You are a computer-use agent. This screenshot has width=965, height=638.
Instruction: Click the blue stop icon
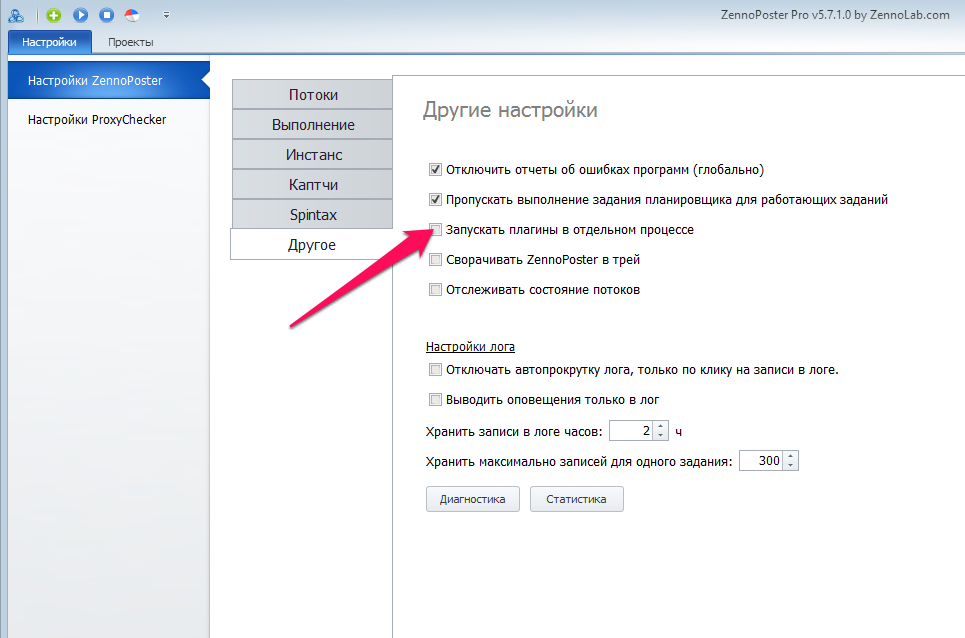click(106, 15)
